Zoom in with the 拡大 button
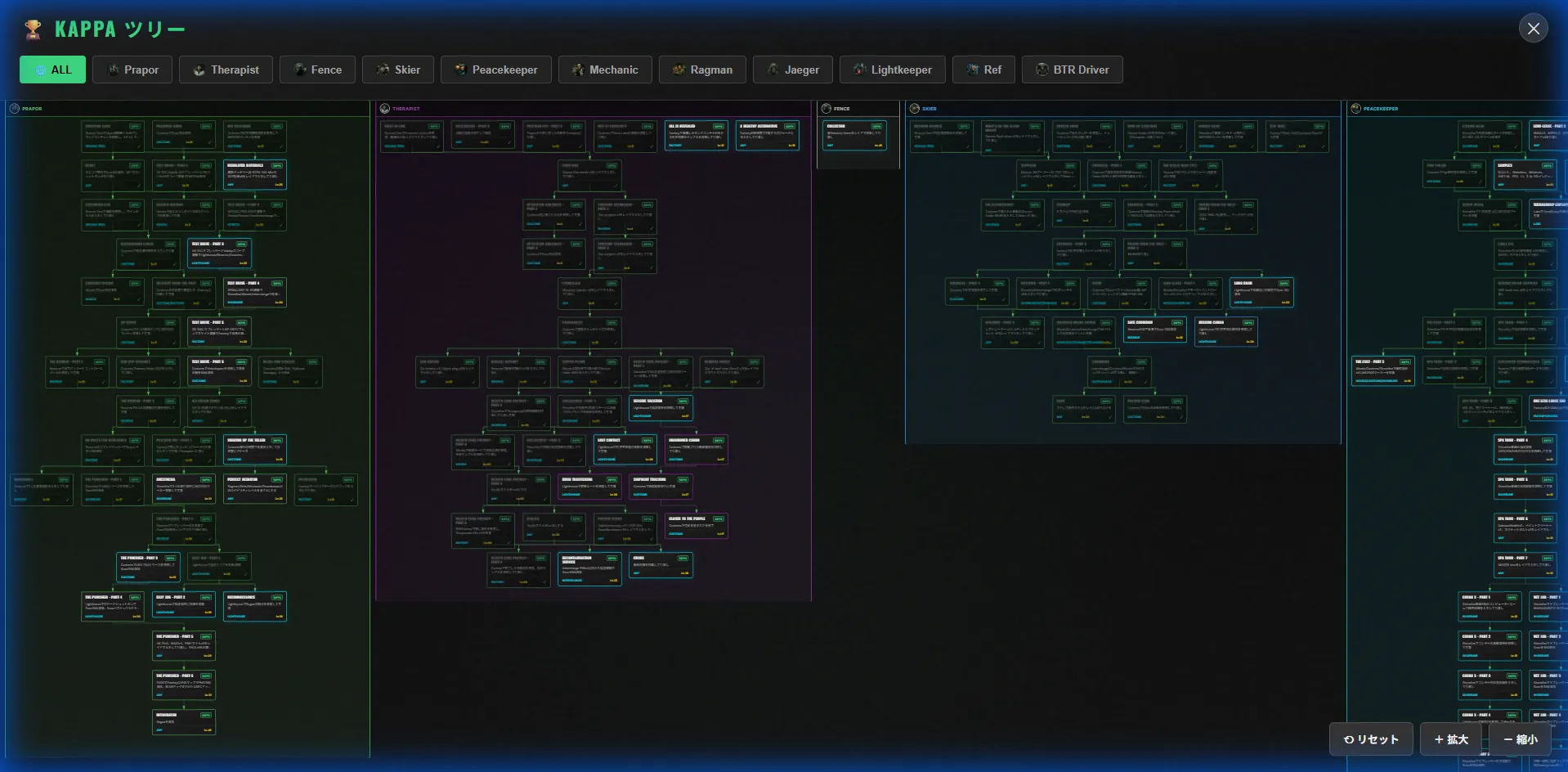Viewport: 1568px width, 772px height. point(1451,739)
